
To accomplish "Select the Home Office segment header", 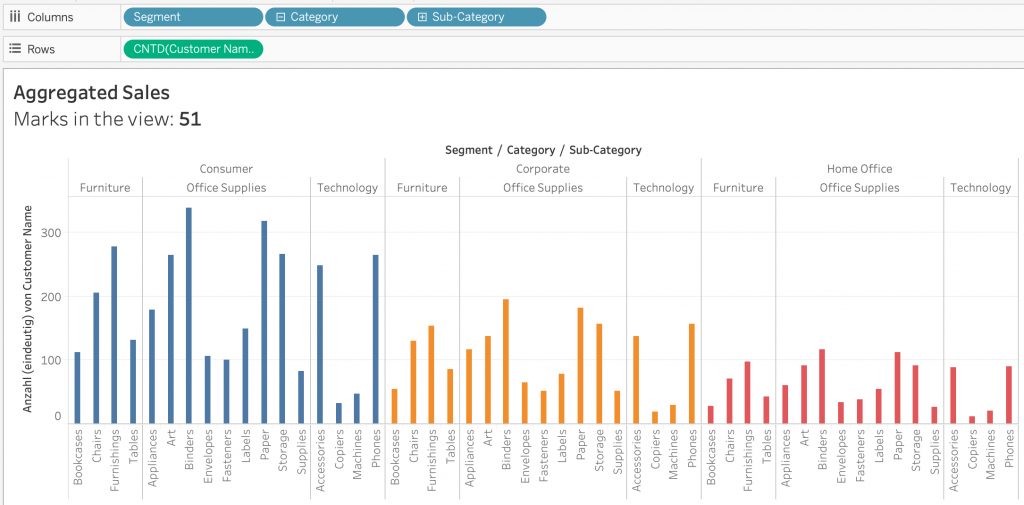I will [x=859, y=169].
